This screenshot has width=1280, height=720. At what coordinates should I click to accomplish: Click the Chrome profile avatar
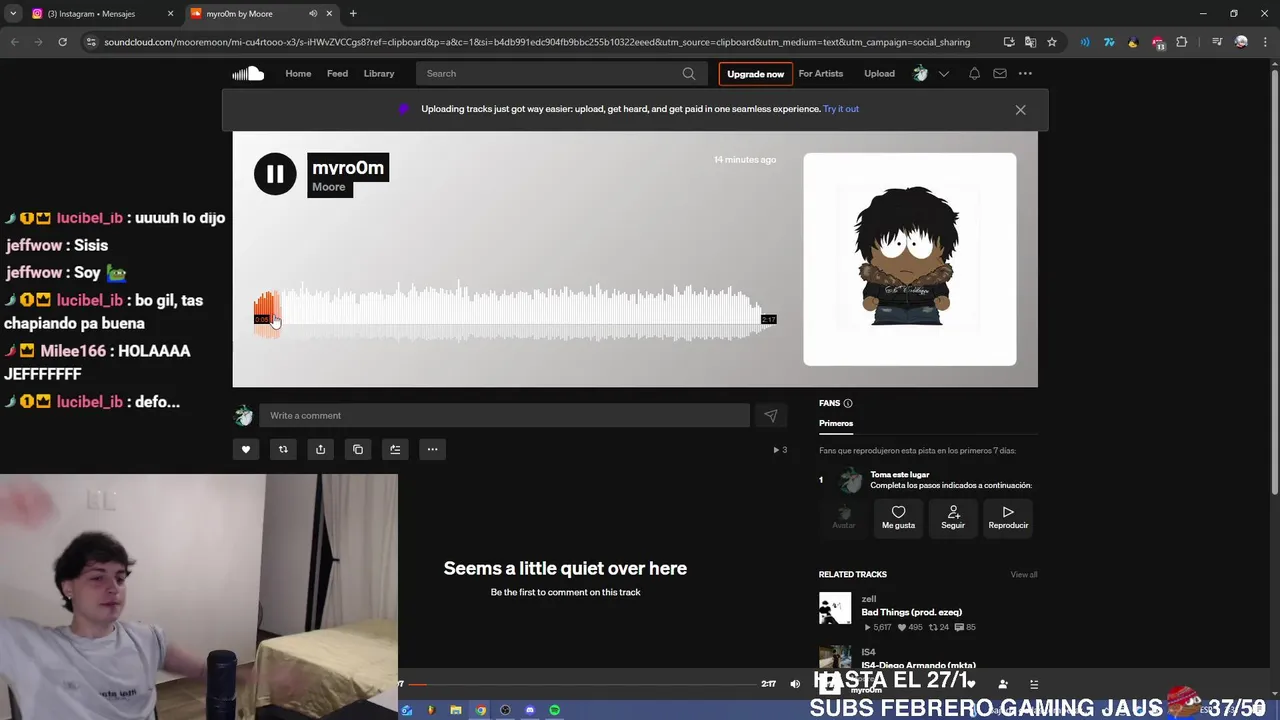tap(1242, 42)
